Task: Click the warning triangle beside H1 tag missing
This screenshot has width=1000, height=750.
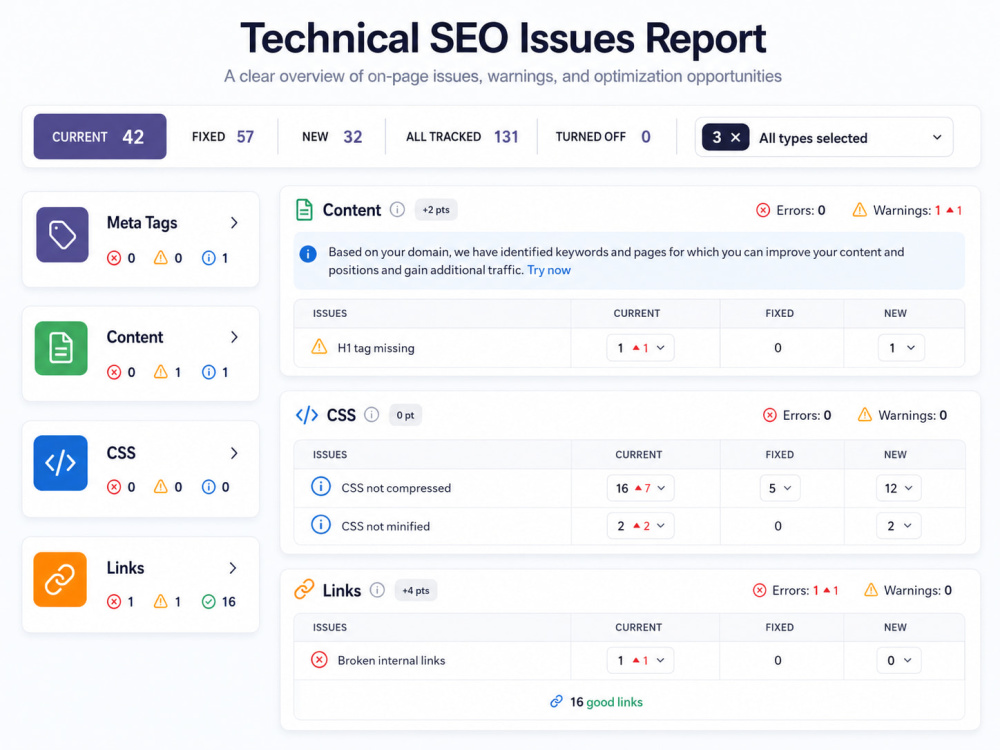Action: (x=319, y=348)
